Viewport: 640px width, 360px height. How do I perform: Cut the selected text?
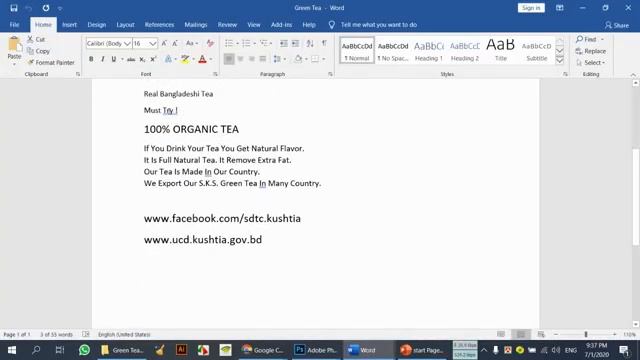click(36, 39)
